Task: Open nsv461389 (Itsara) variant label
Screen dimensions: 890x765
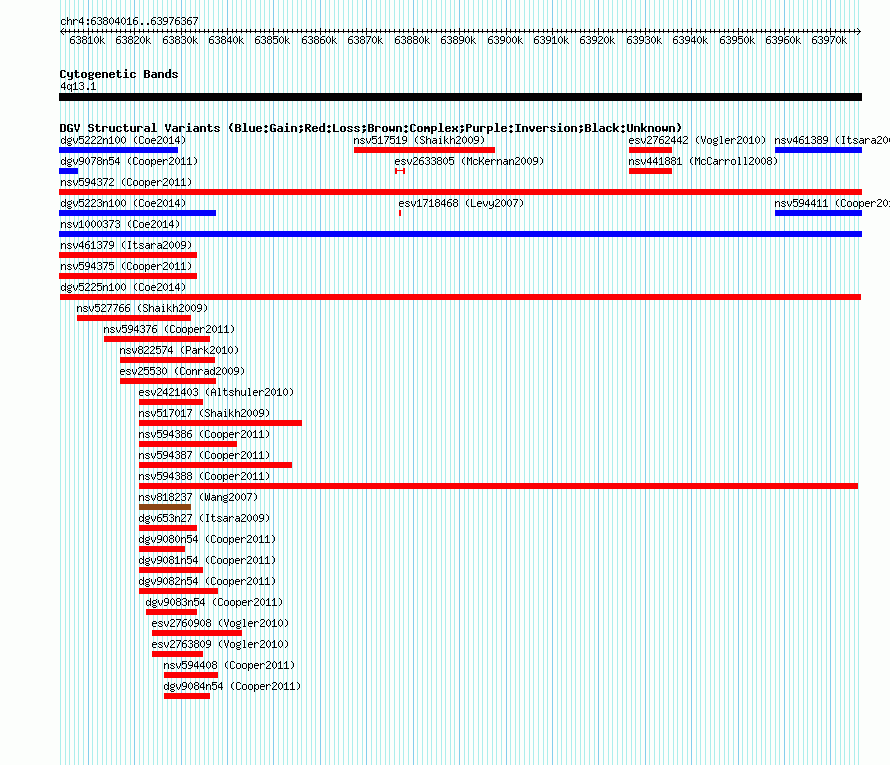Action: point(832,140)
